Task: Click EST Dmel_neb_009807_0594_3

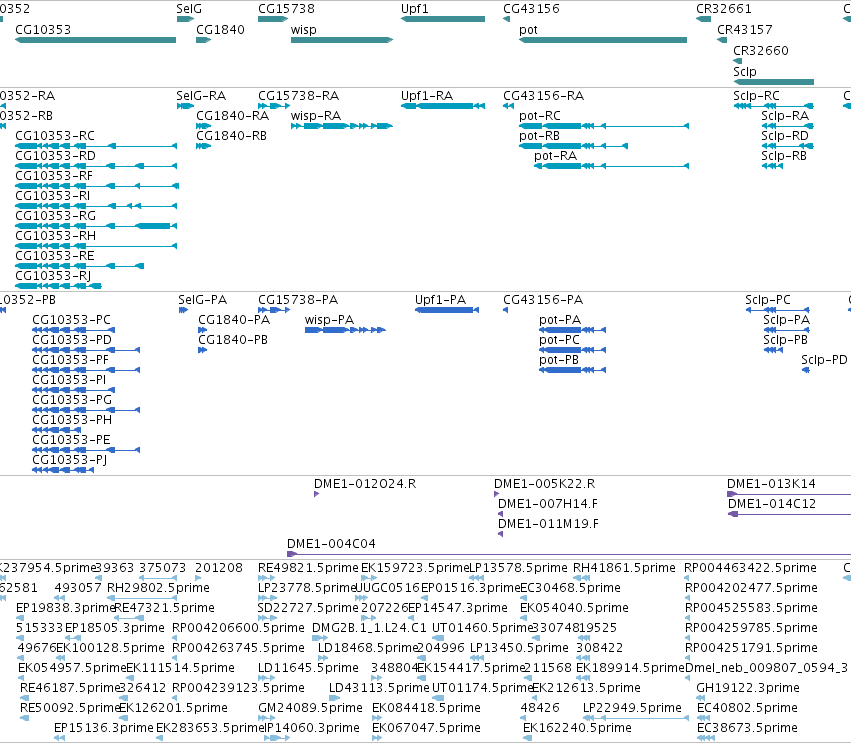Action: click(x=688, y=678)
